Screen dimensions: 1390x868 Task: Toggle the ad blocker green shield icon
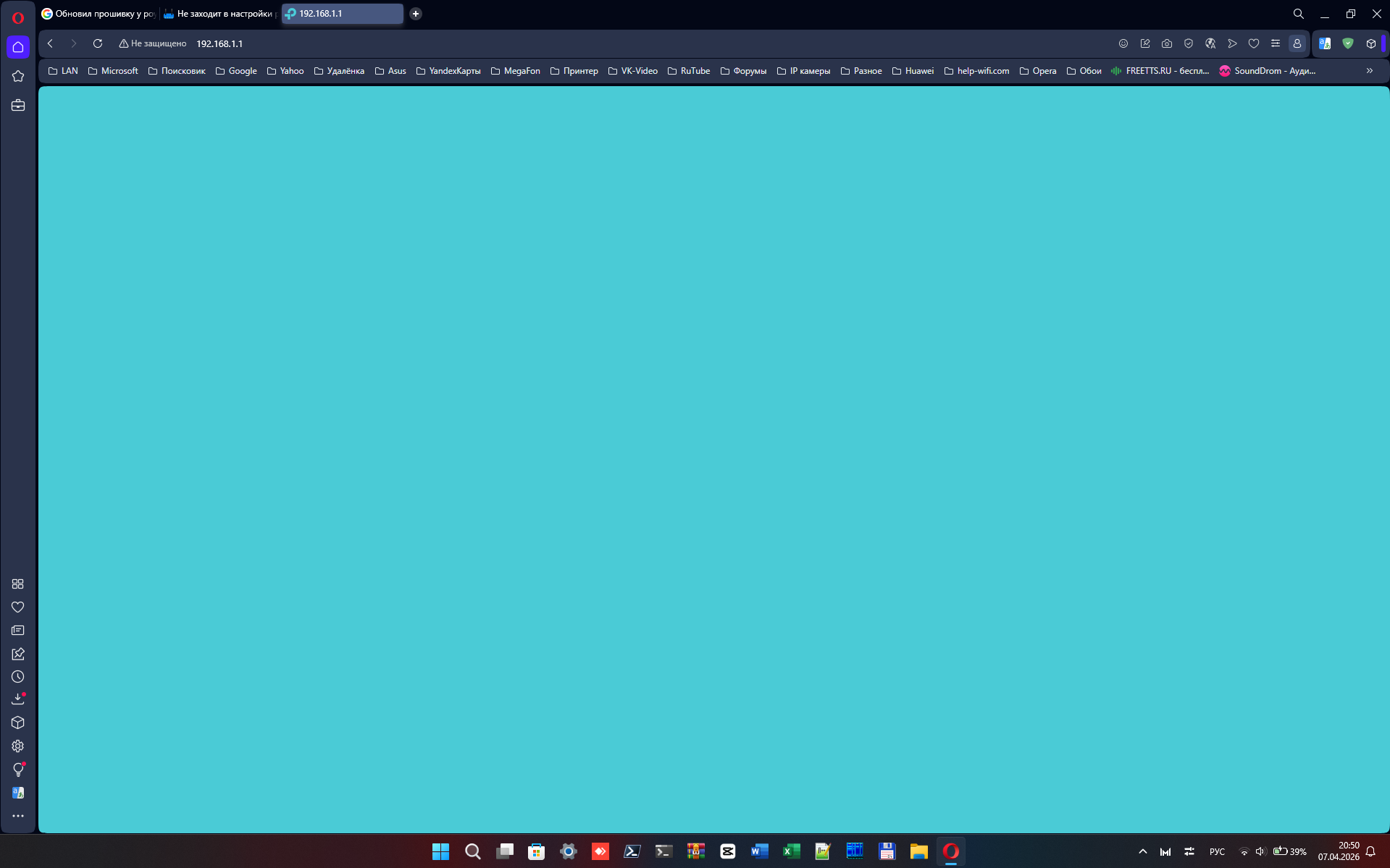1348,43
